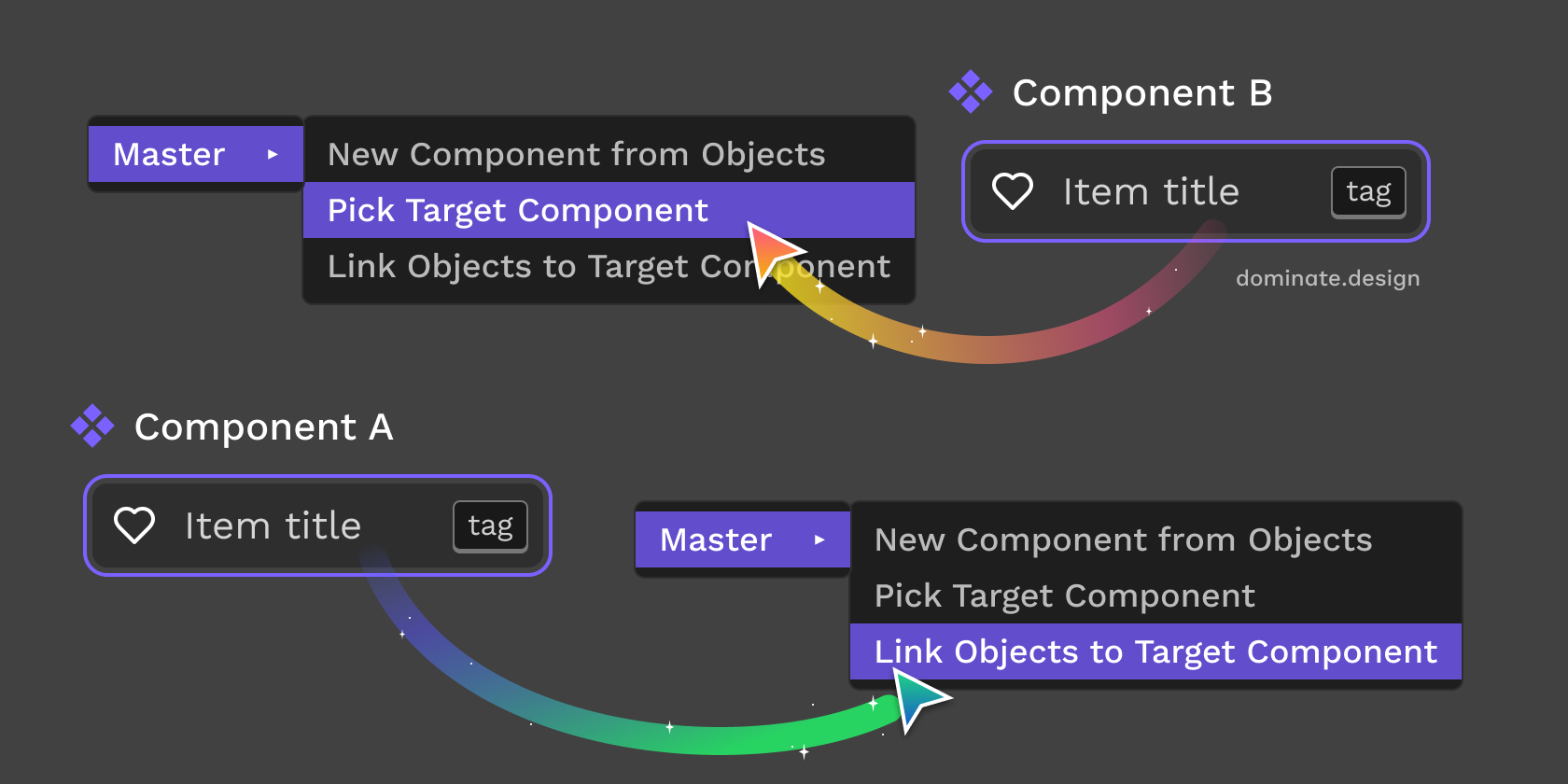Click the tag button in Component B
Viewport: 1568px width, 784px height.
click(1368, 191)
